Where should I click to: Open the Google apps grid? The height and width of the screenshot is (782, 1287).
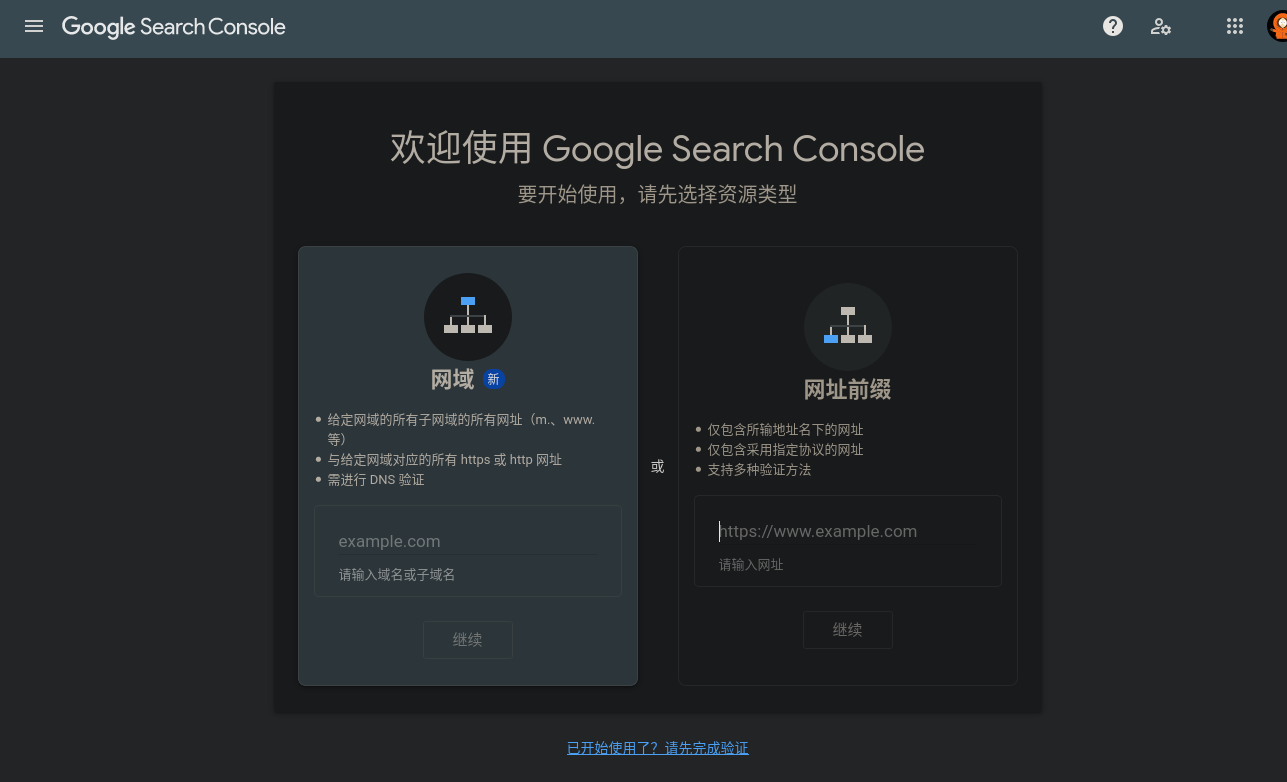(1235, 27)
